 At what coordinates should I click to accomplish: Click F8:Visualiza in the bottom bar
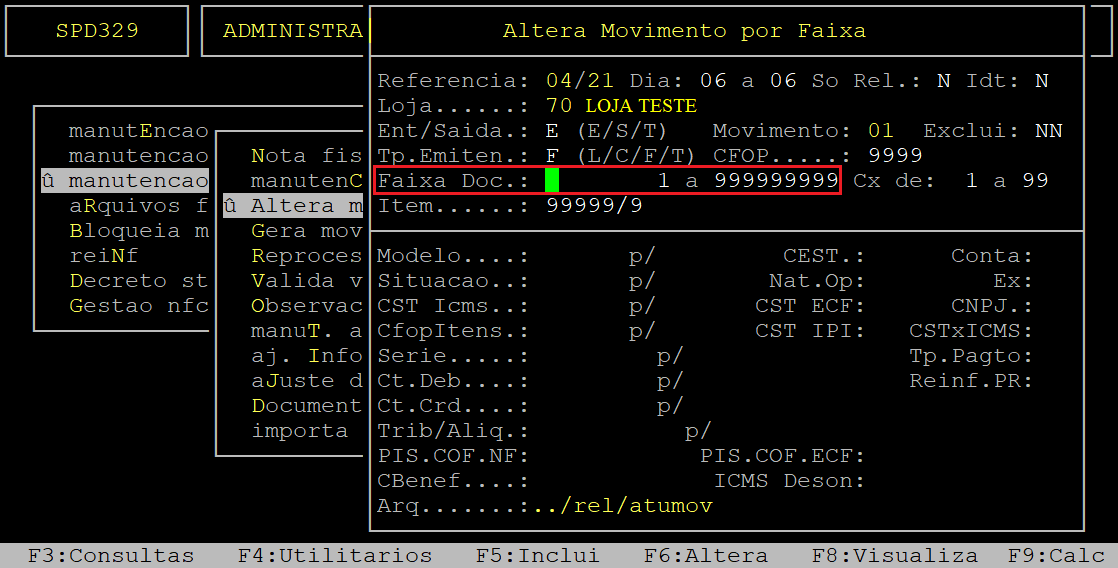[x=895, y=556]
